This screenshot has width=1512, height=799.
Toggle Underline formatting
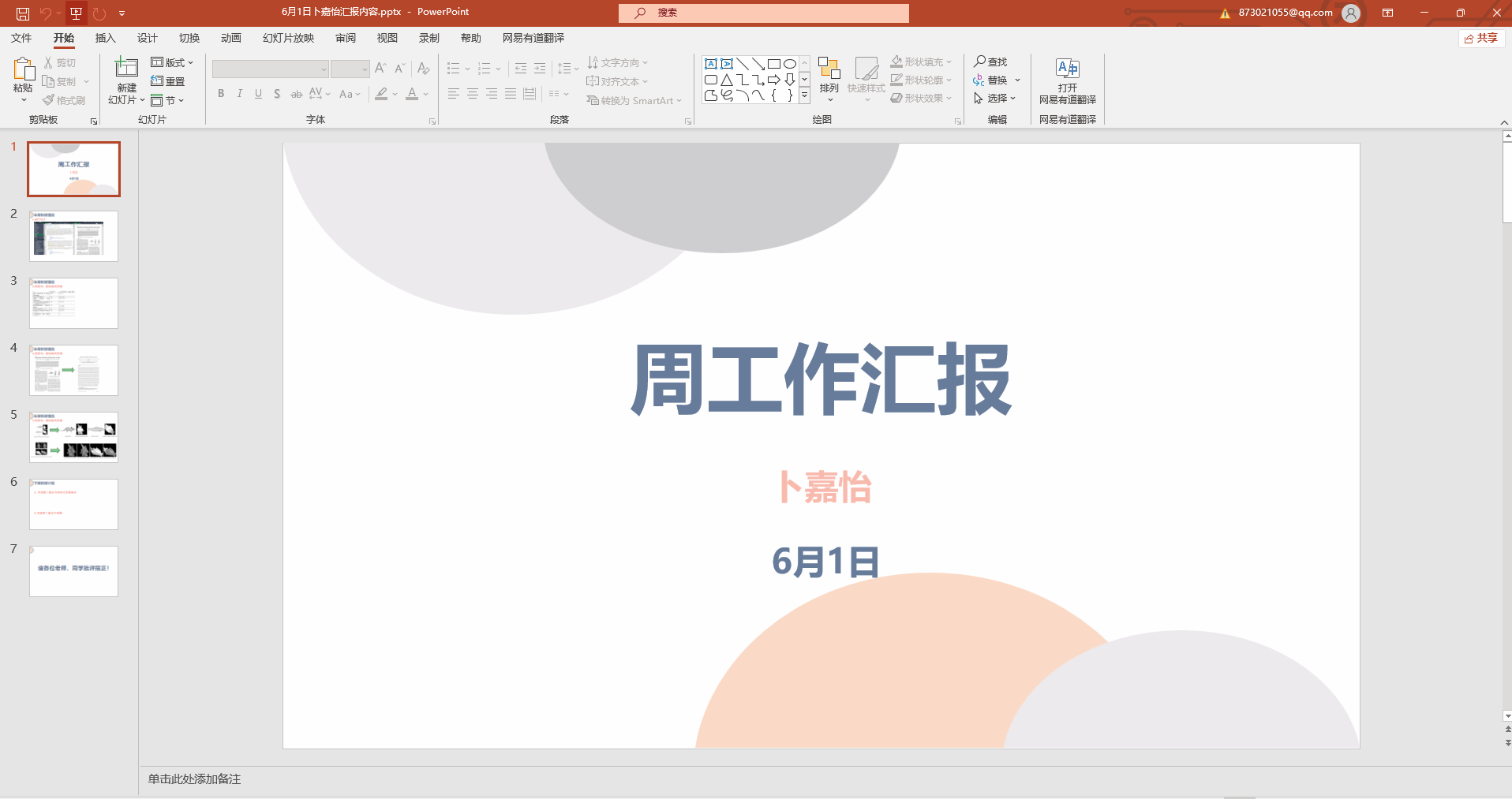(258, 94)
